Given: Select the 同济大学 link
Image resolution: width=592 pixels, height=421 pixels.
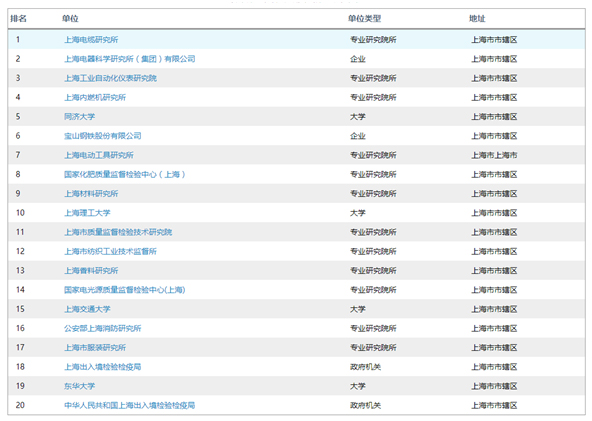Looking at the screenshot, I should [x=79, y=117].
